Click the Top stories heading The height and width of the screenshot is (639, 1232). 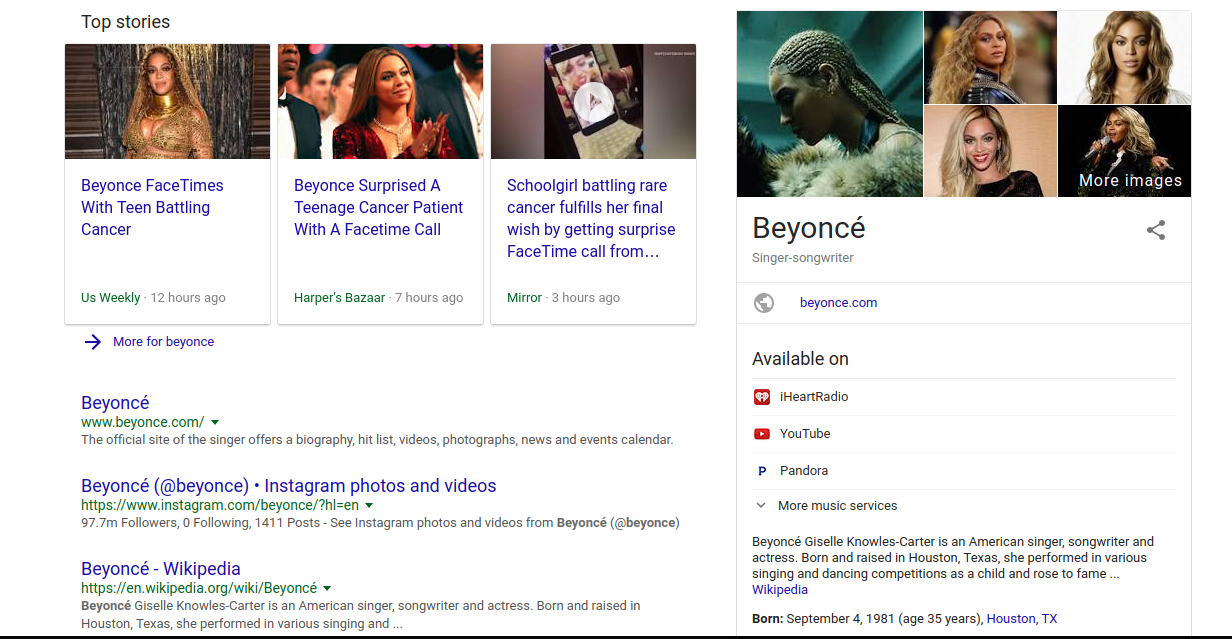pos(125,22)
